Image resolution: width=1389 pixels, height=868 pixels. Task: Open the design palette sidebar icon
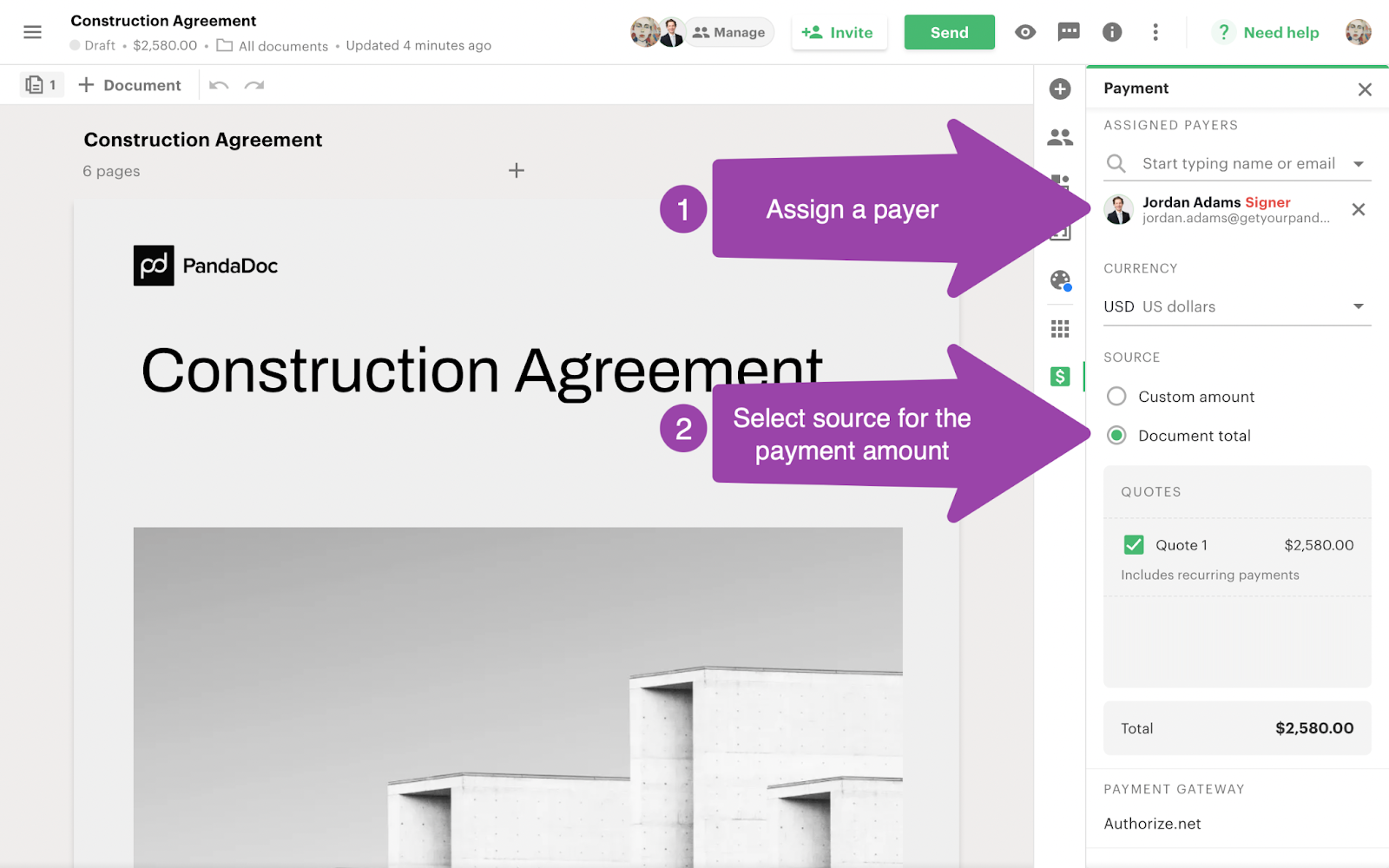pos(1060,280)
